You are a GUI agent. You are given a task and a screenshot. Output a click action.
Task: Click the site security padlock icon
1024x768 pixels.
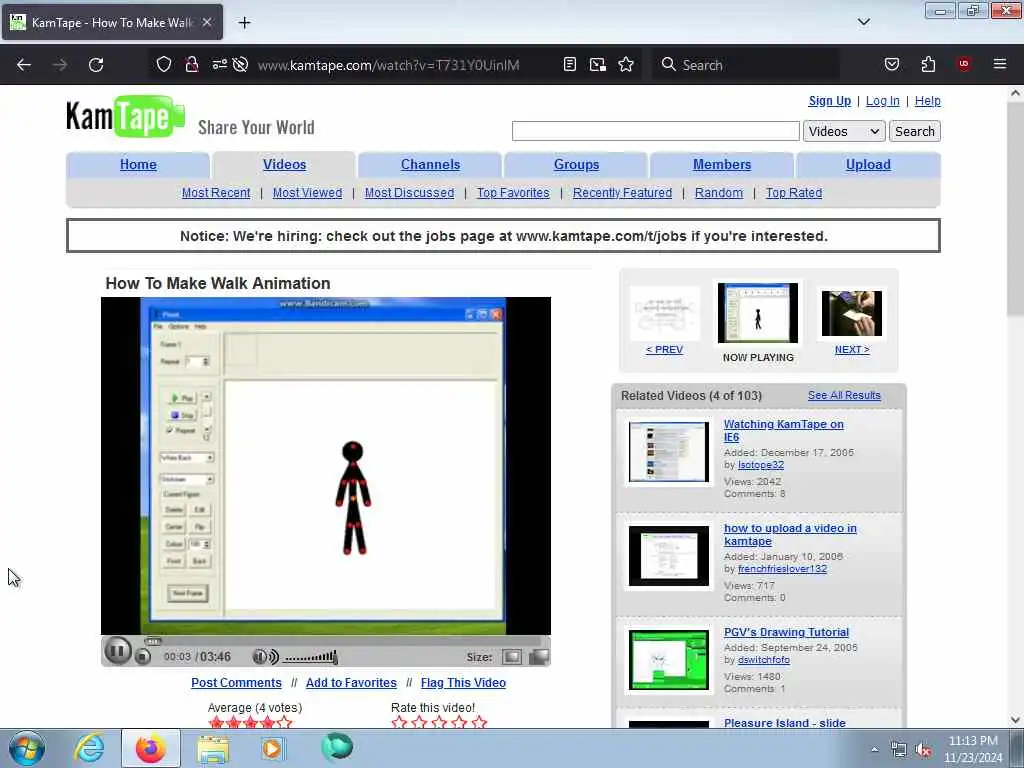pos(191,65)
